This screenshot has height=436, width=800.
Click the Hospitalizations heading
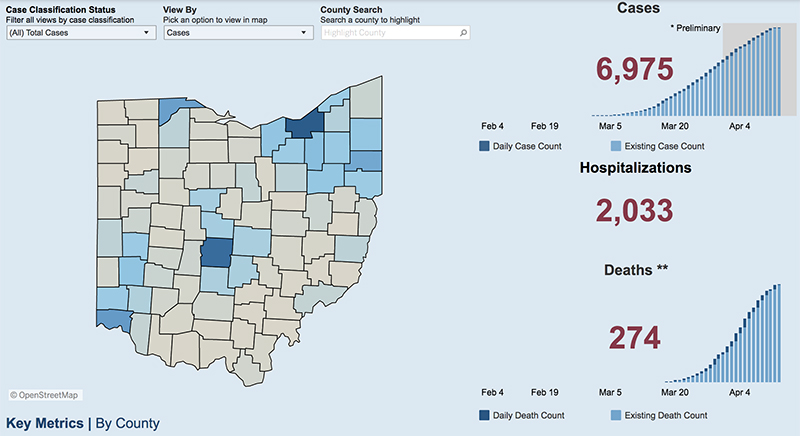[635, 168]
